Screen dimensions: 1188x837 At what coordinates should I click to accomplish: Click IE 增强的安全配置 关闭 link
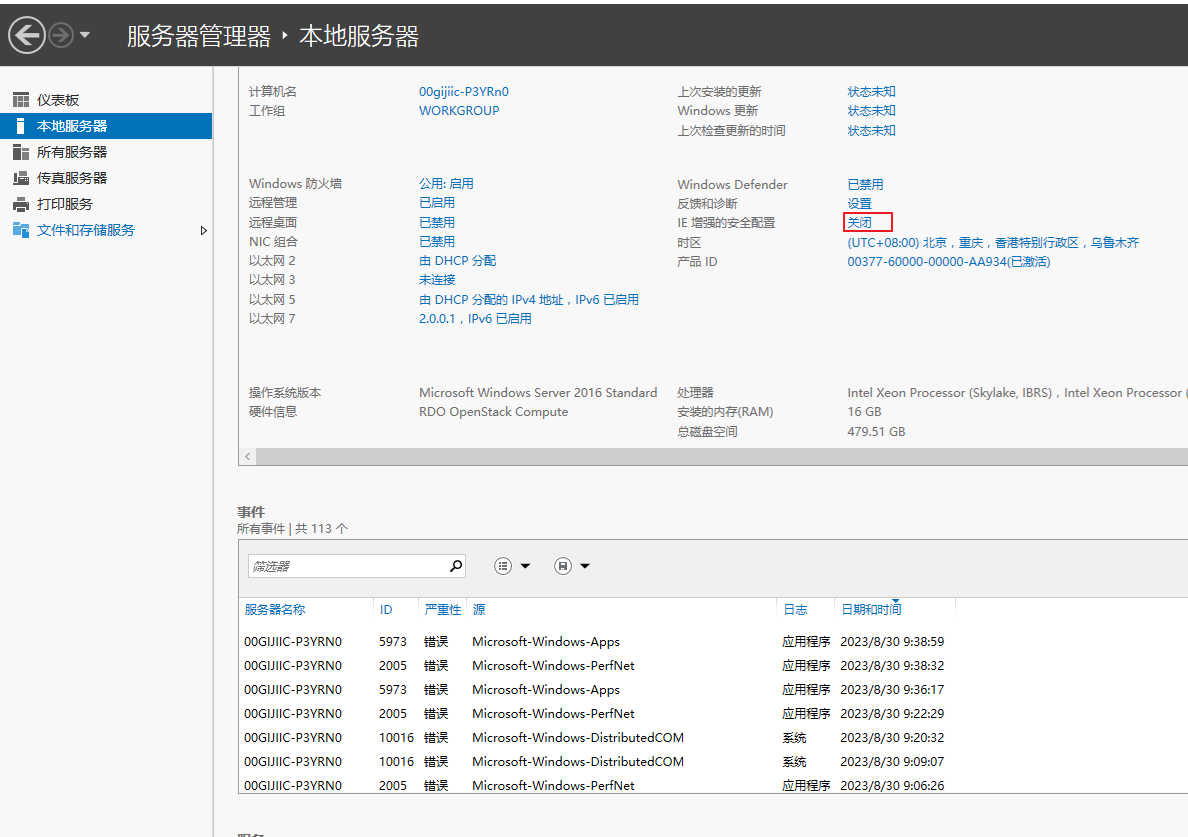point(860,223)
